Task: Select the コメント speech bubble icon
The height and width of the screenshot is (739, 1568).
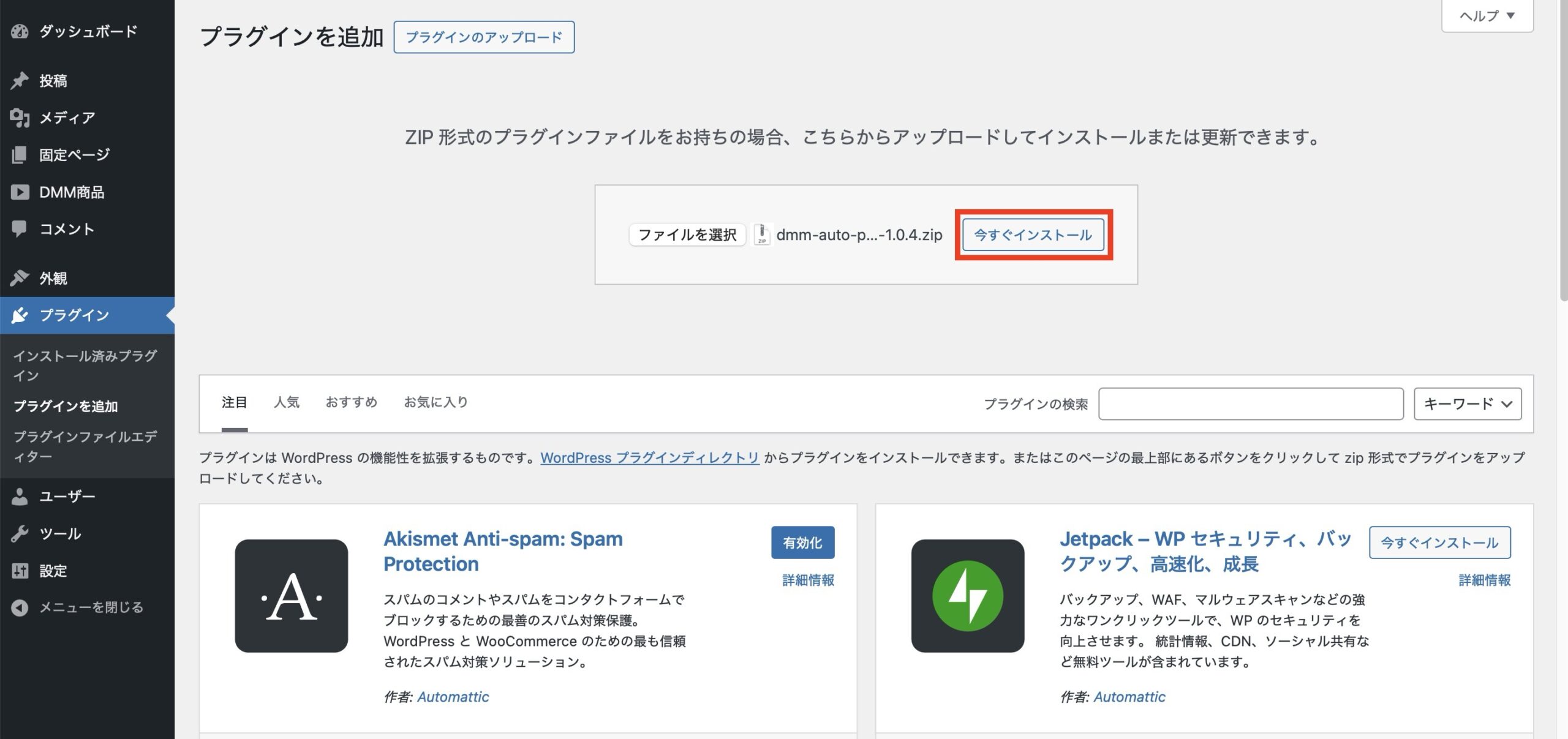Action: 20,229
